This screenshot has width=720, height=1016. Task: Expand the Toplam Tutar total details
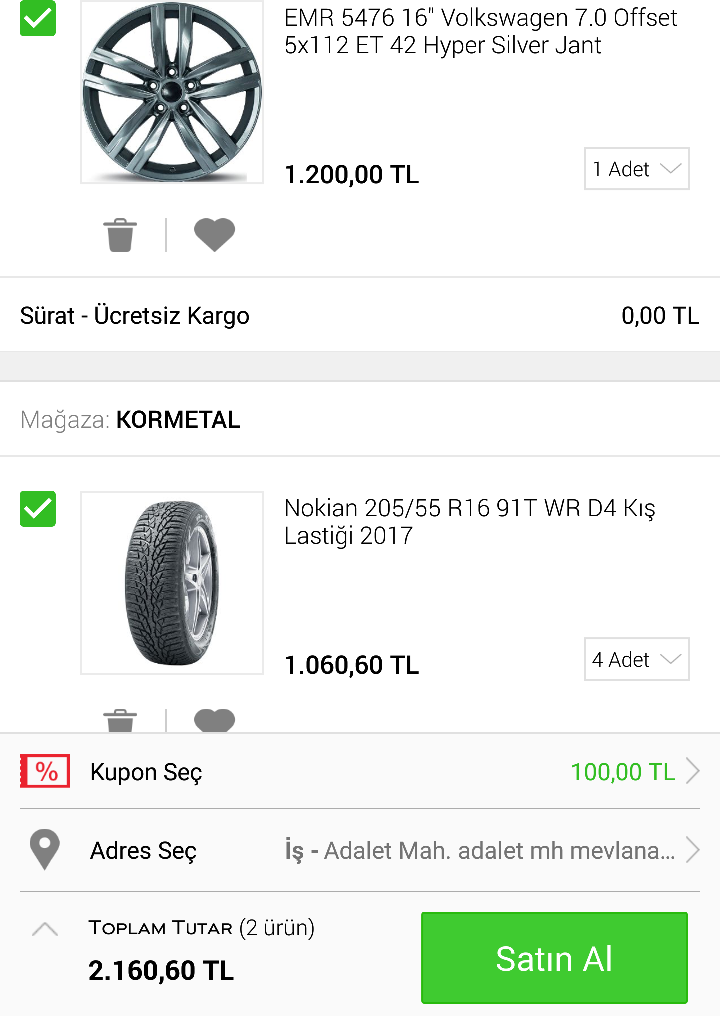[45, 929]
